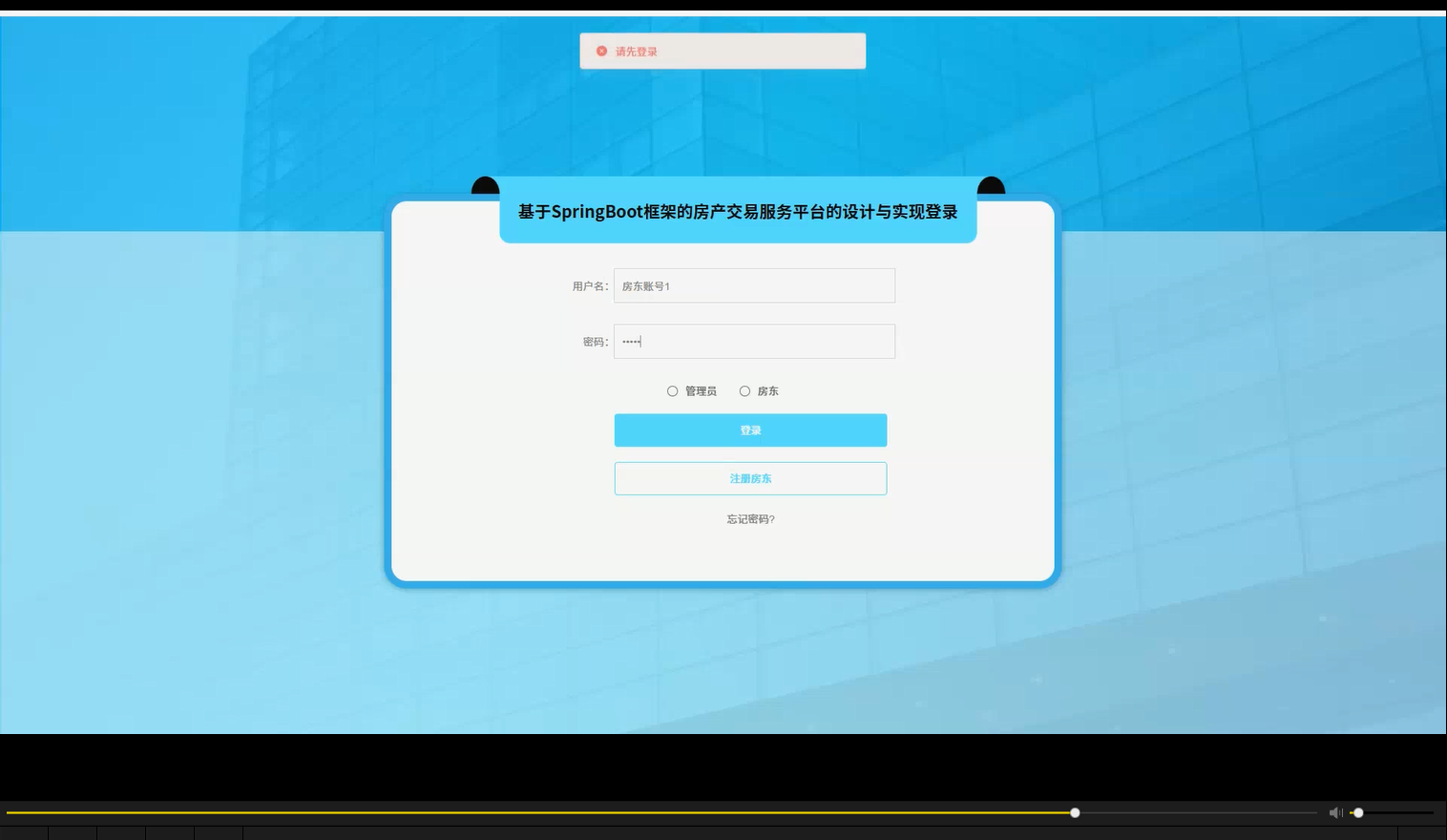Select the 管理员 (administrator) radio button
The width and height of the screenshot is (1447, 840).
point(672,390)
